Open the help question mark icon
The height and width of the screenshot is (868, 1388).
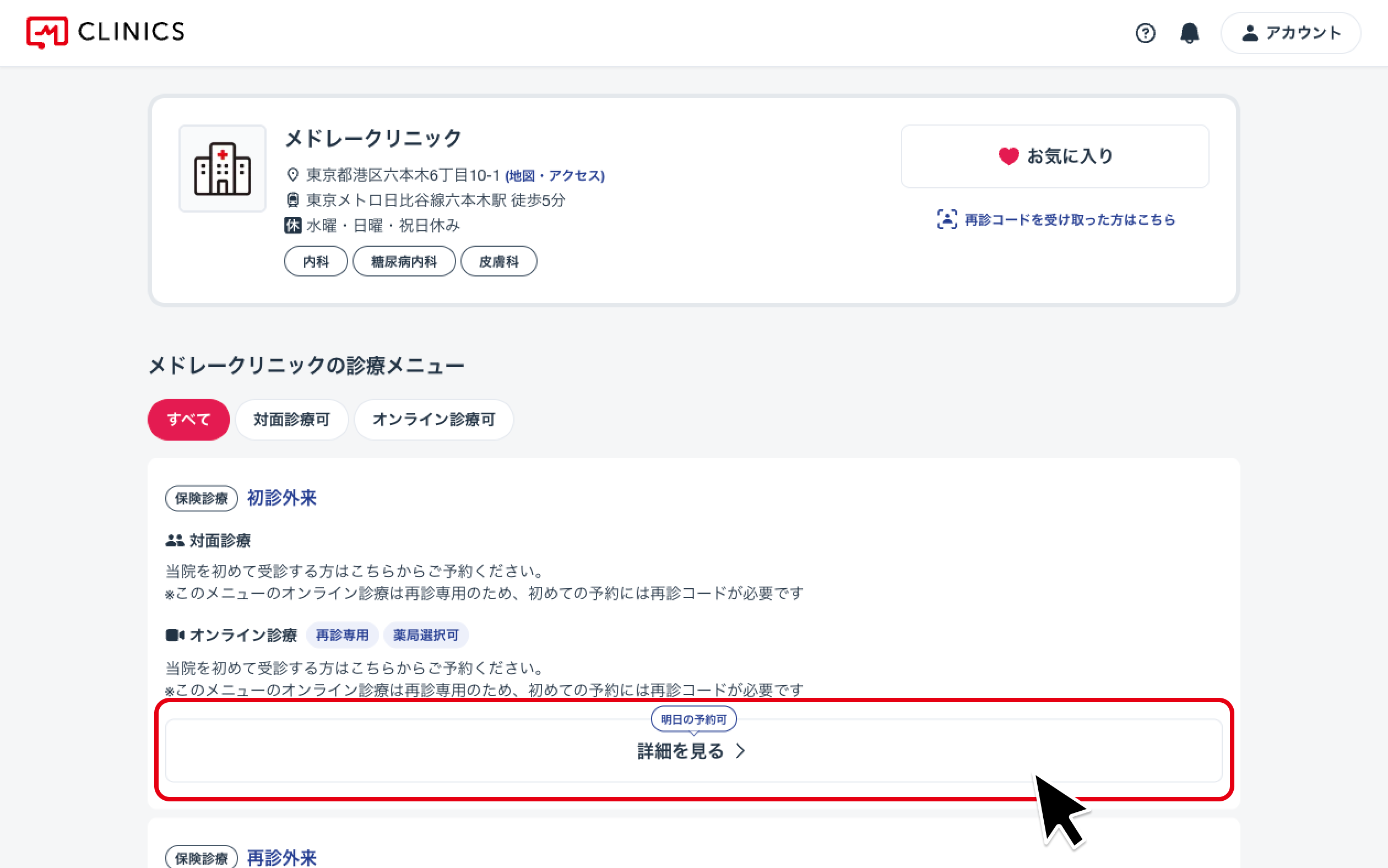1145,32
